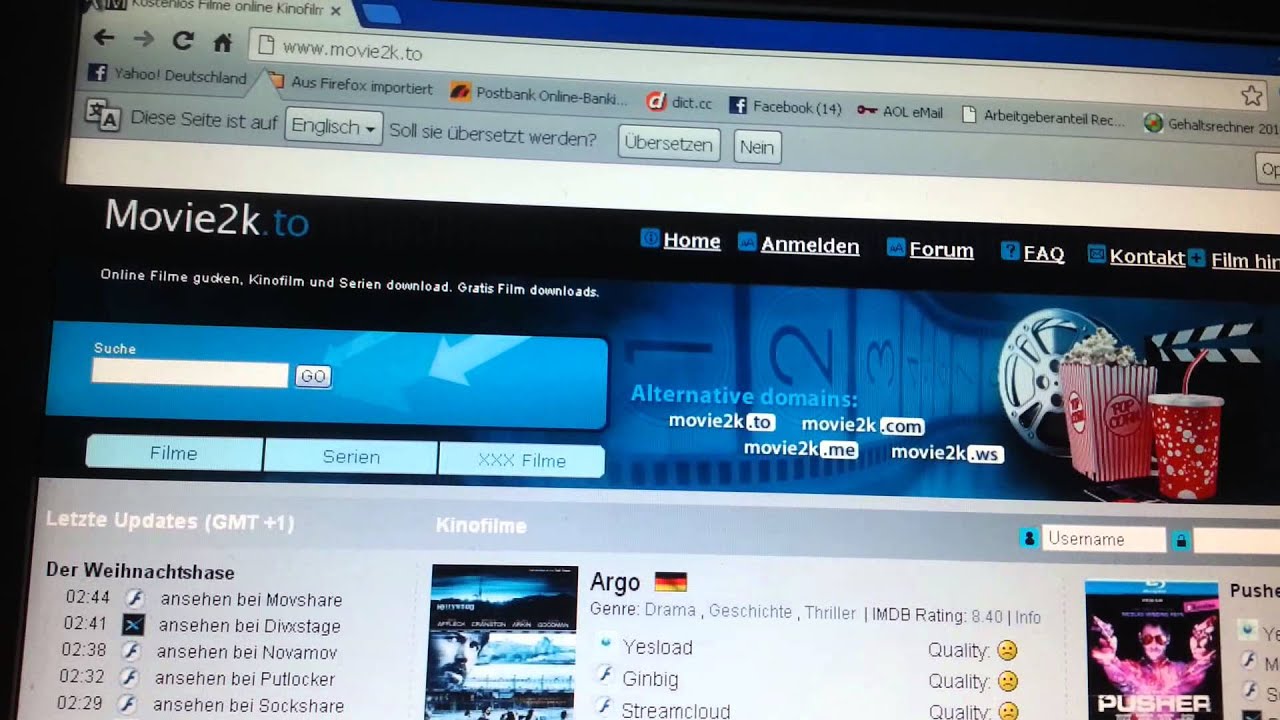
Task: Open the Streamcloud hoster link for Argo
Action: 676,711
